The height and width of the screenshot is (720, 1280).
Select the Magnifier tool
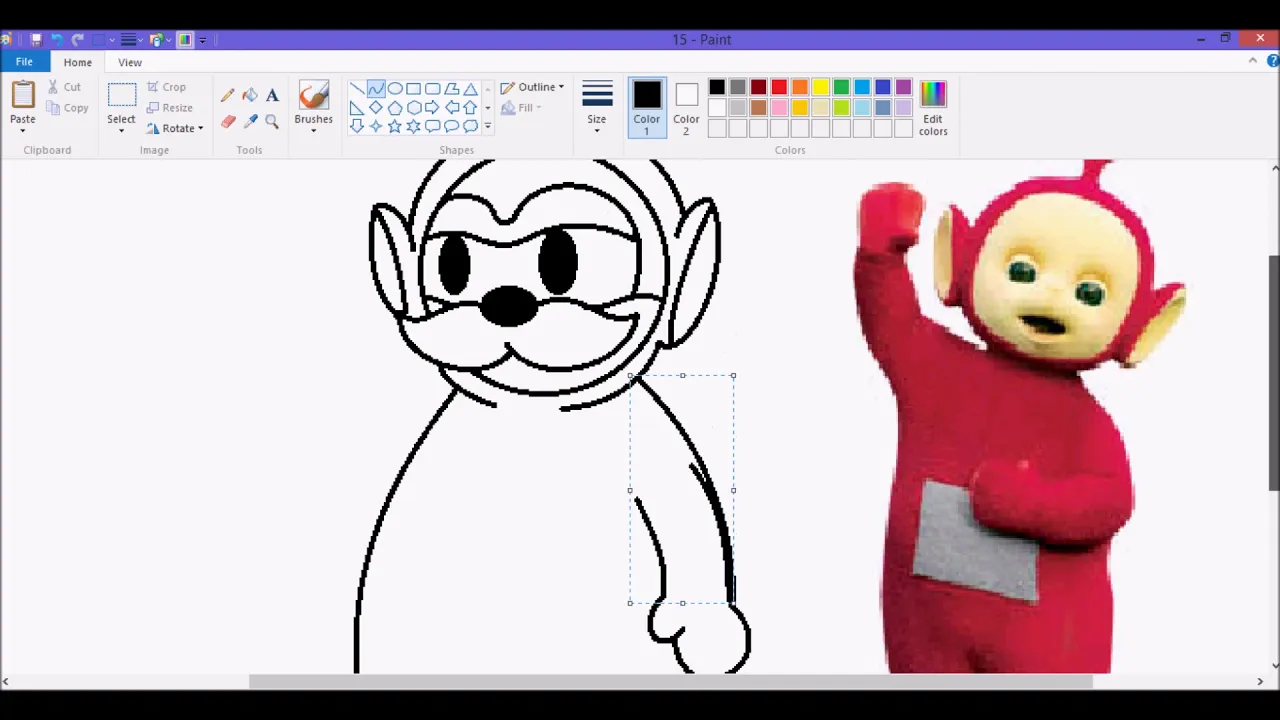click(272, 123)
